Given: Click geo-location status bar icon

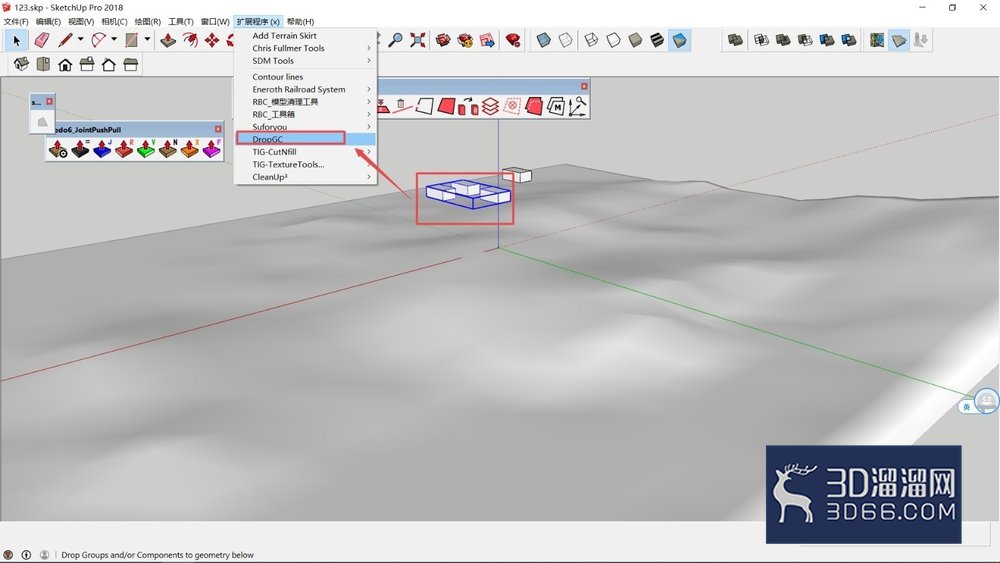Looking at the screenshot, I should [8, 555].
